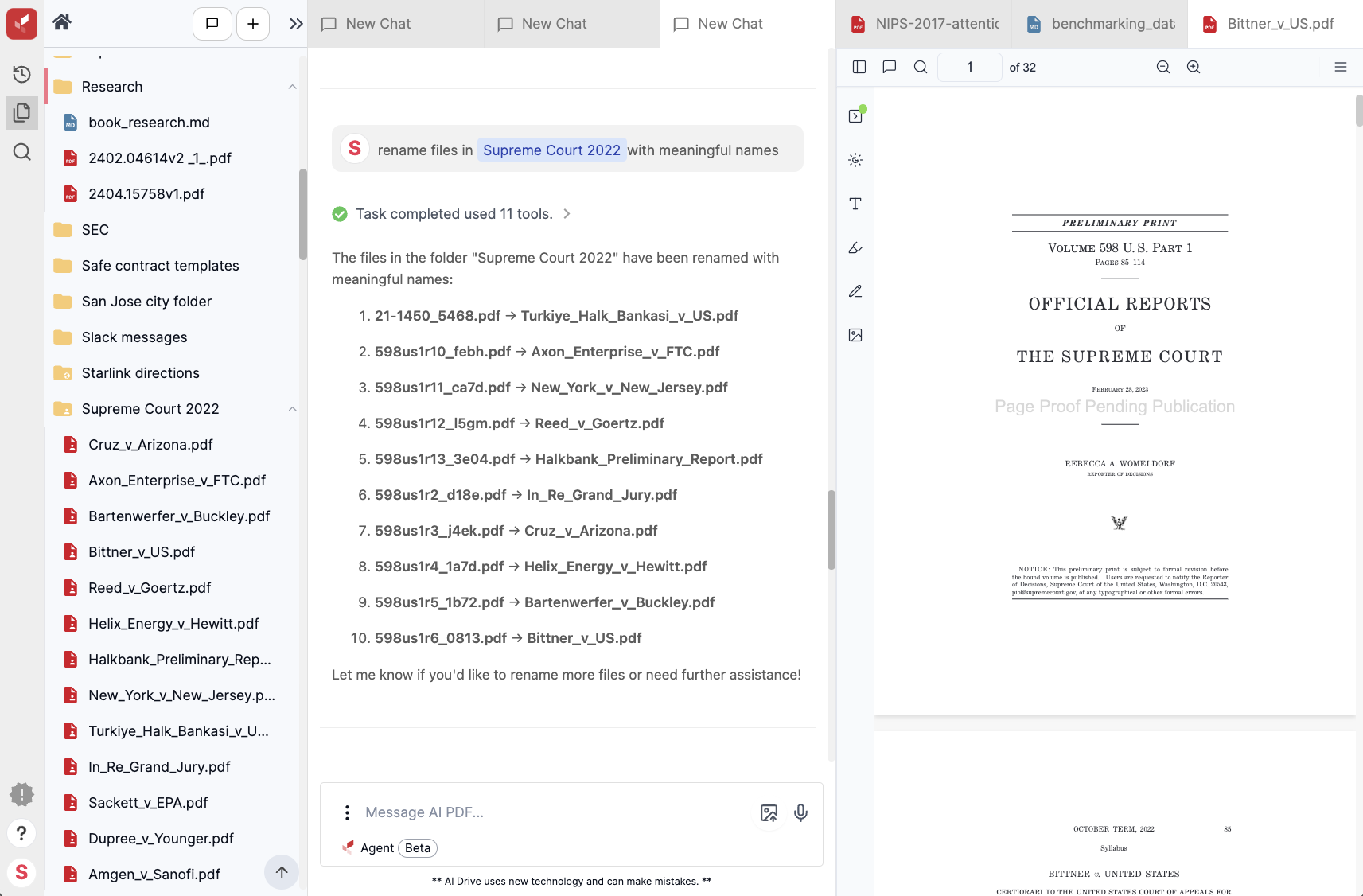
Task: Click the microphone icon in message box
Action: [x=801, y=812]
